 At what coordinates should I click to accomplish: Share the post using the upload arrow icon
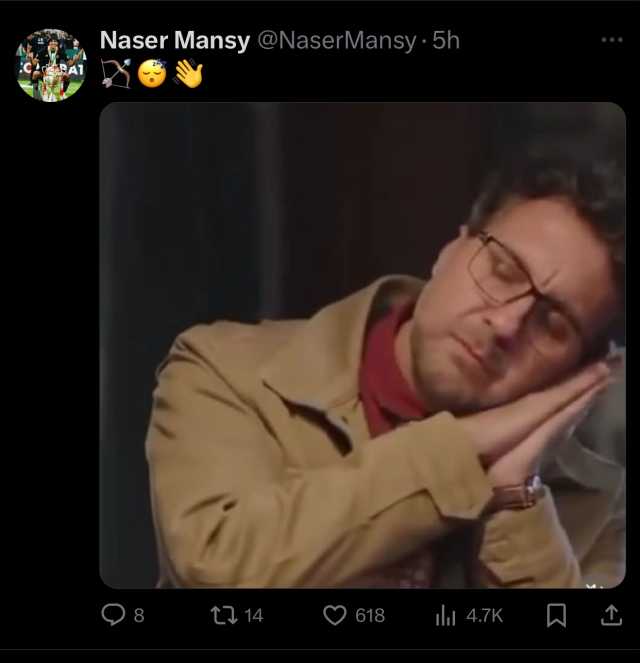click(611, 615)
